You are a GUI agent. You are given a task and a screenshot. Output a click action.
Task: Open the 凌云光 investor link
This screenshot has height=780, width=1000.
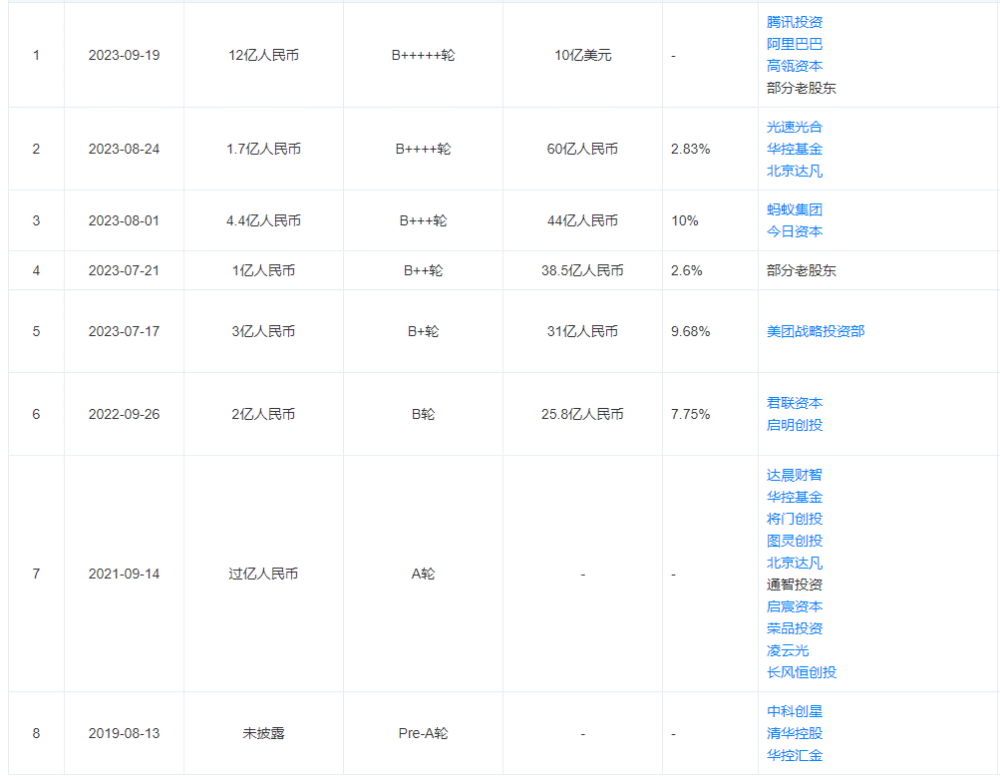788,651
